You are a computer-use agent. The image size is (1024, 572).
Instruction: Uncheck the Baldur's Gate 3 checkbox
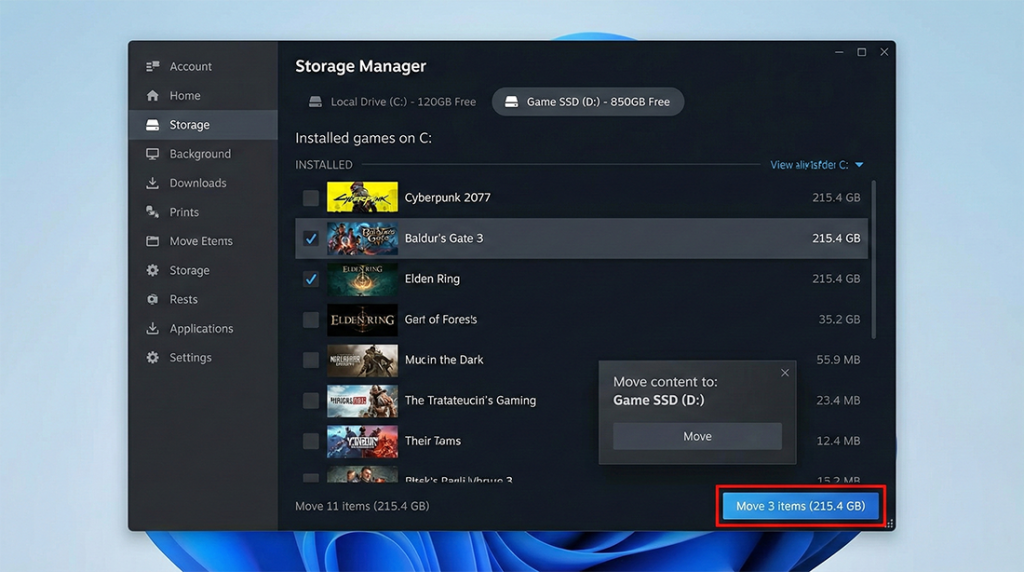click(x=311, y=239)
